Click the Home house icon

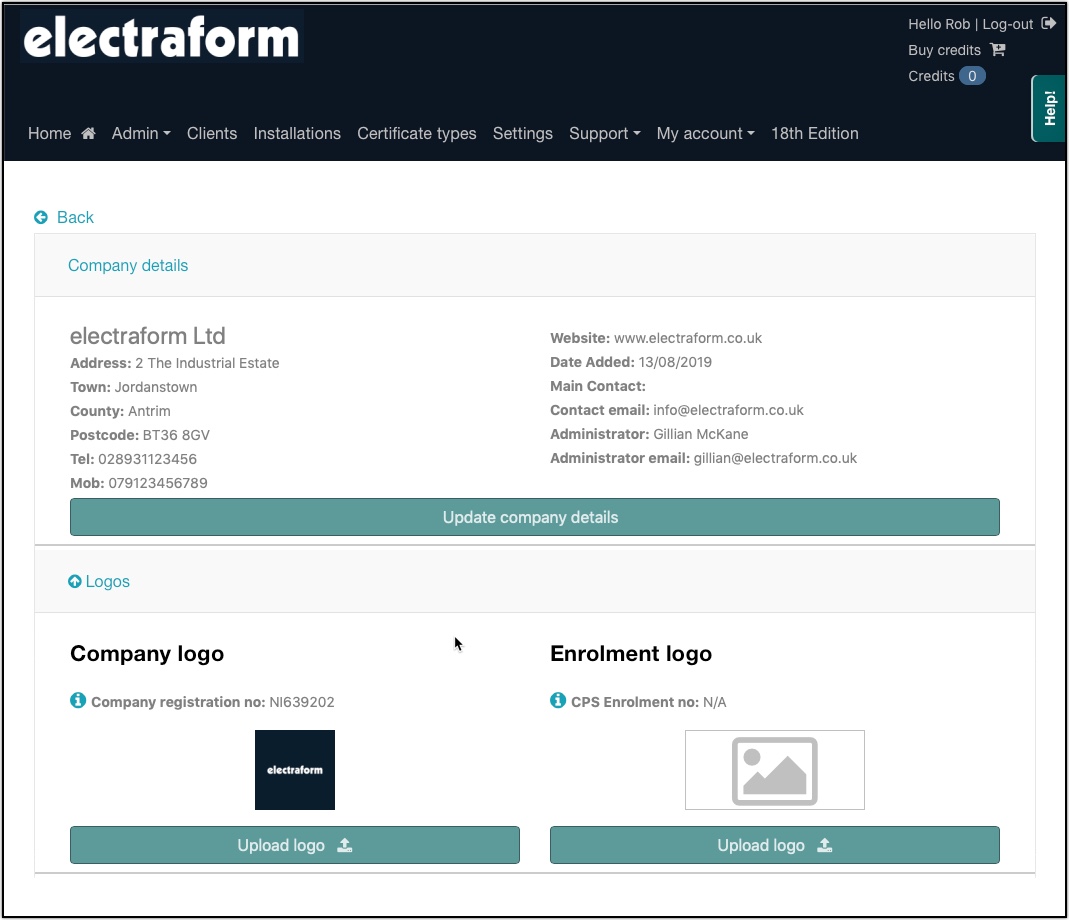pyautogui.click(x=89, y=133)
